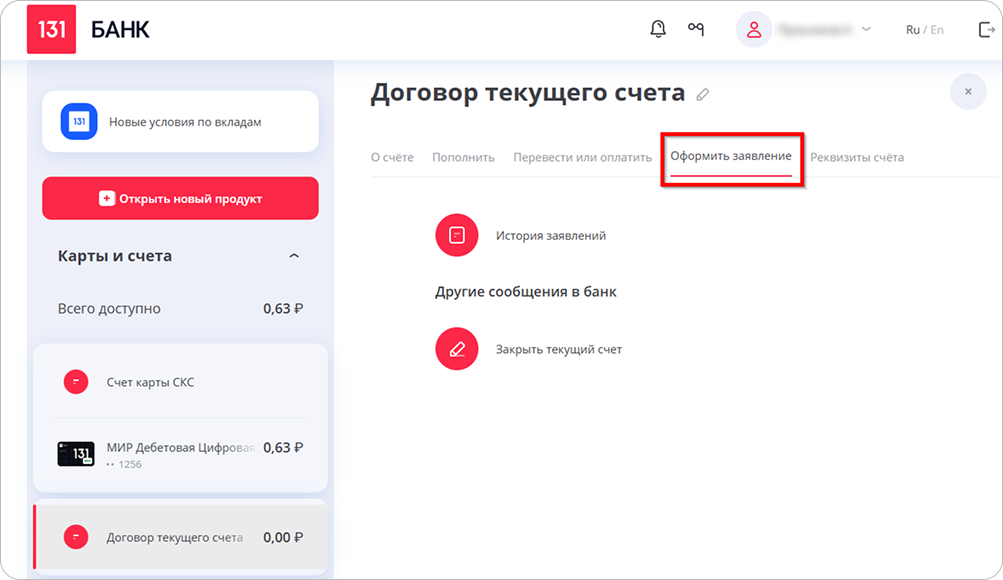Click the logout icon in header
The width and height of the screenshot is (1003, 580).
pos(986,30)
